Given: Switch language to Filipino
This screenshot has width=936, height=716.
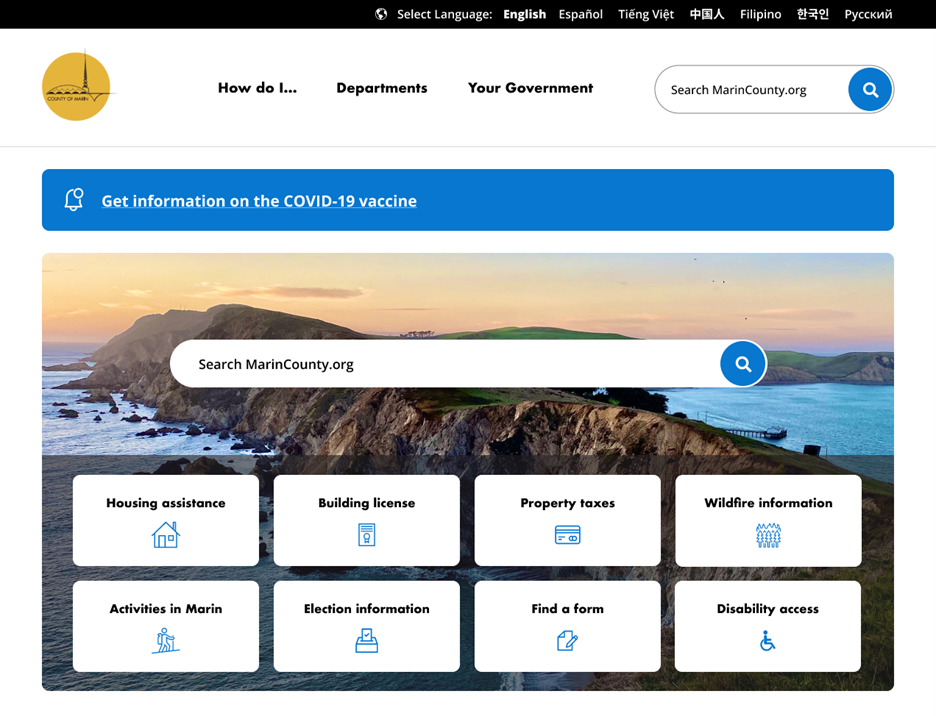Looking at the screenshot, I should click(760, 14).
